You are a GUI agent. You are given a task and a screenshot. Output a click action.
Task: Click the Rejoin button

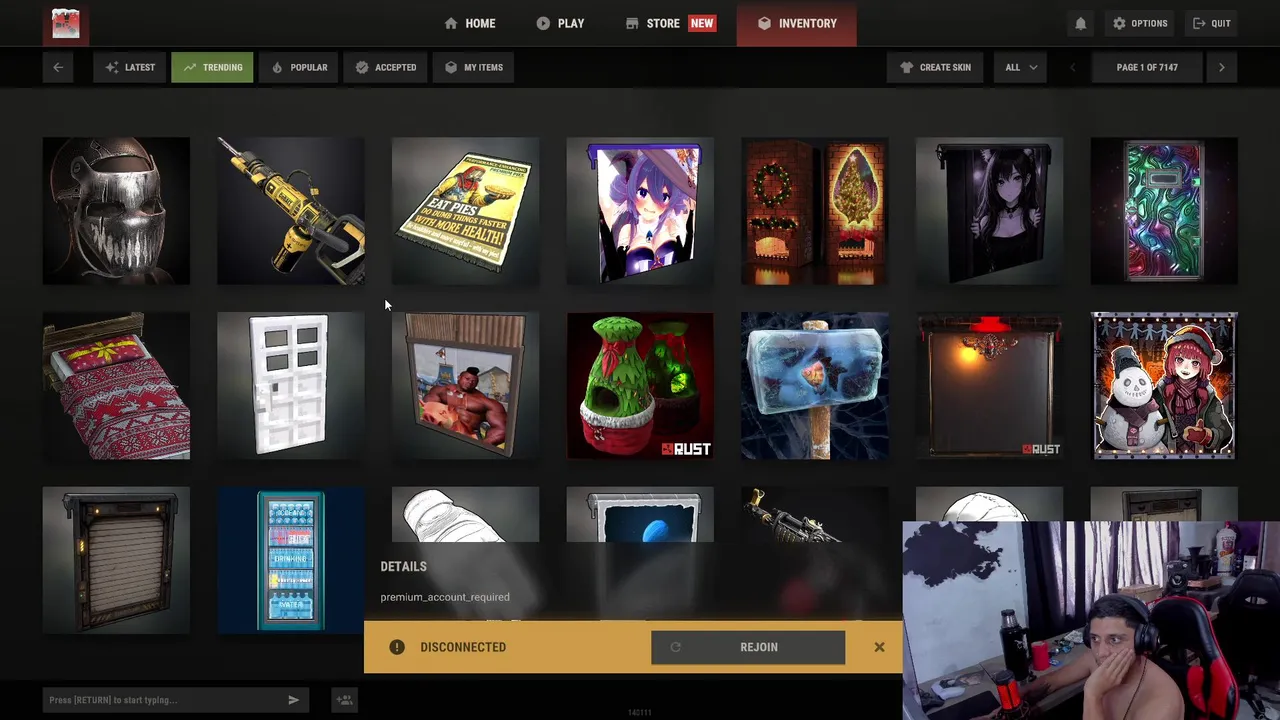click(748, 647)
